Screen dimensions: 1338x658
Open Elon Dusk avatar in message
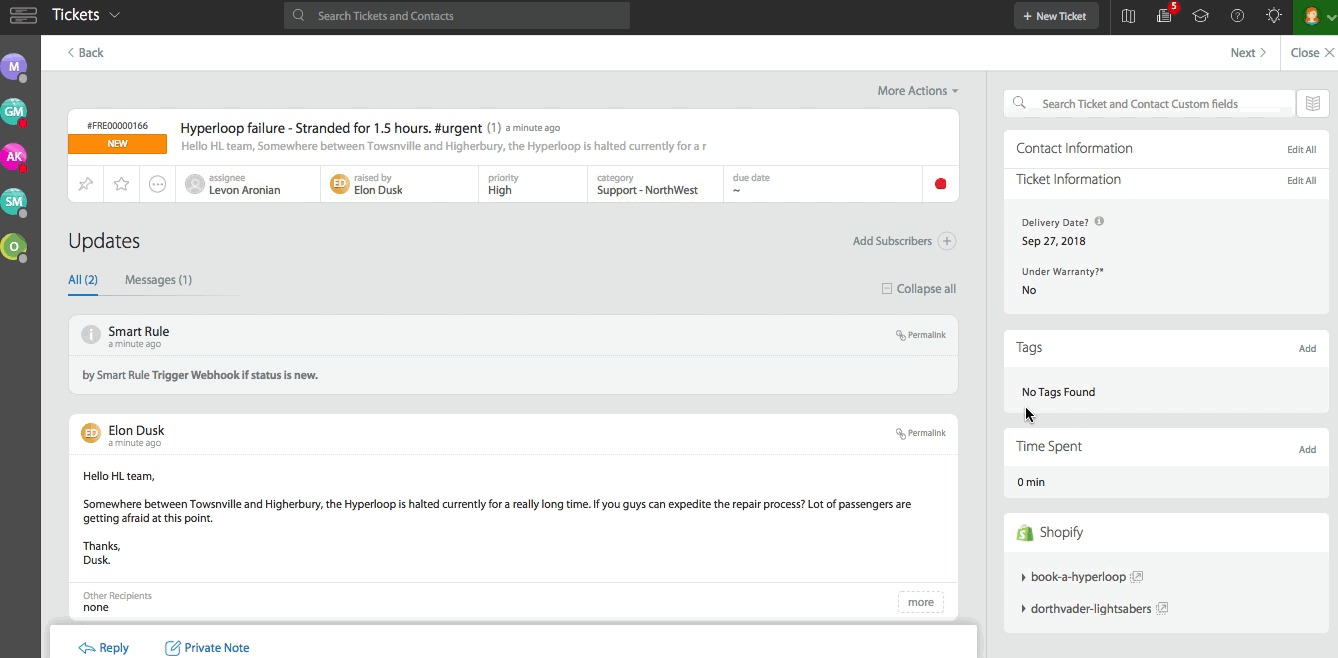(91, 433)
